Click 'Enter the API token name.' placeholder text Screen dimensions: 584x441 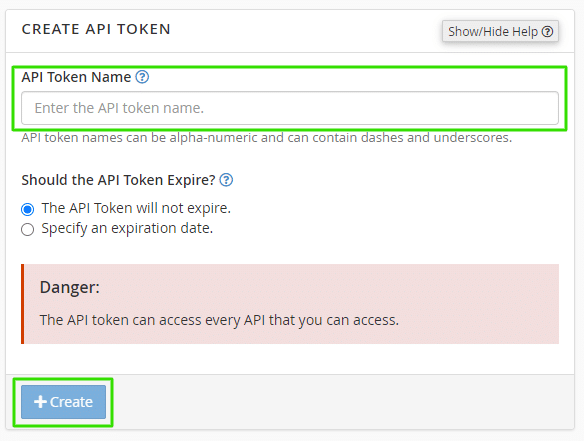[119, 108]
